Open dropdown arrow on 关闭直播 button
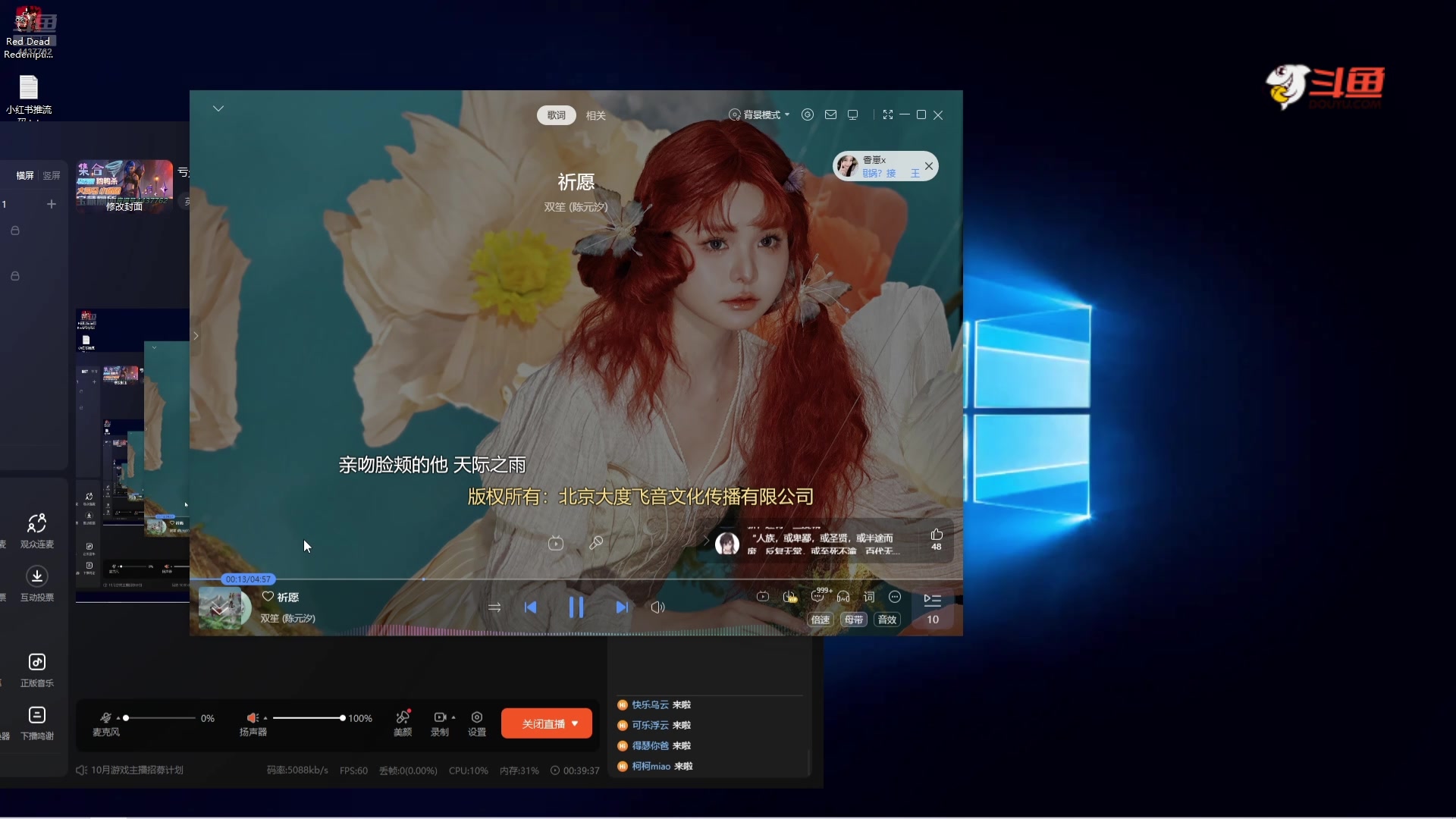Image resolution: width=1456 pixels, height=819 pixels. coord(576,723)
